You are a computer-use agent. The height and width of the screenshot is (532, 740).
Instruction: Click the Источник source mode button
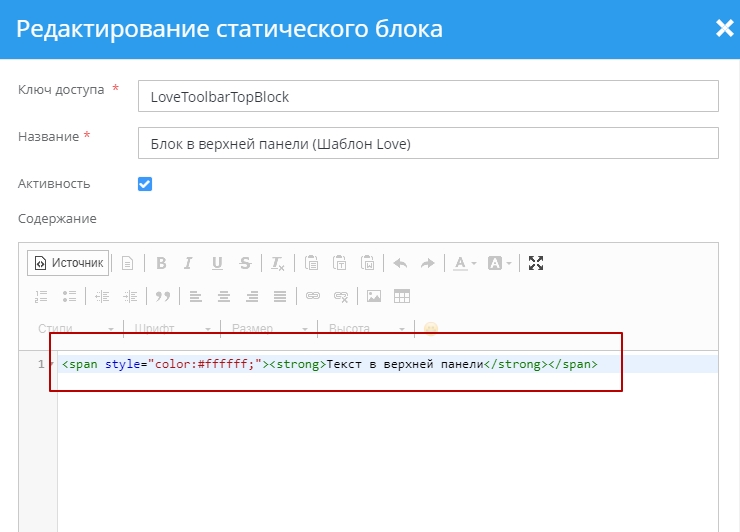click(x=68, y=263)
